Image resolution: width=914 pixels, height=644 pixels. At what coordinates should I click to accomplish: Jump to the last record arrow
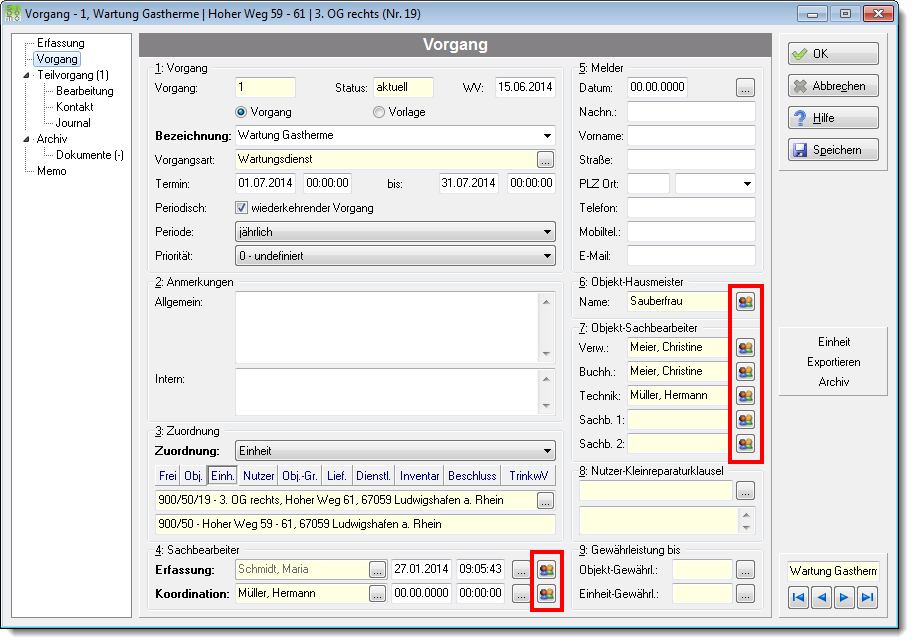[867, 597]
